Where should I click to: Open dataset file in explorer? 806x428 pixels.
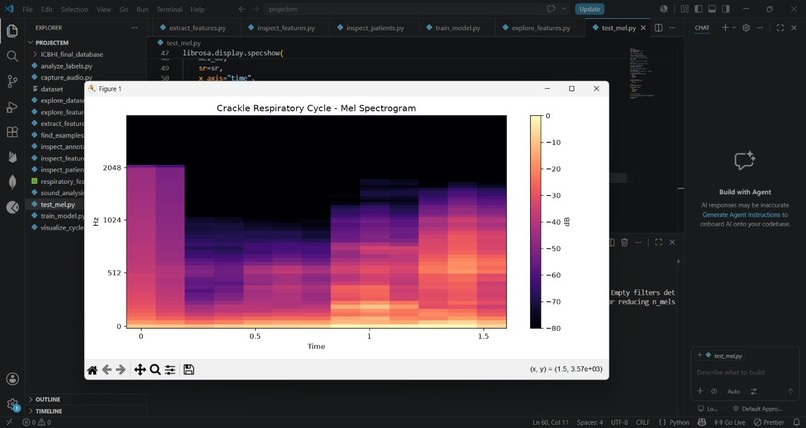click(x=51, y=89)
